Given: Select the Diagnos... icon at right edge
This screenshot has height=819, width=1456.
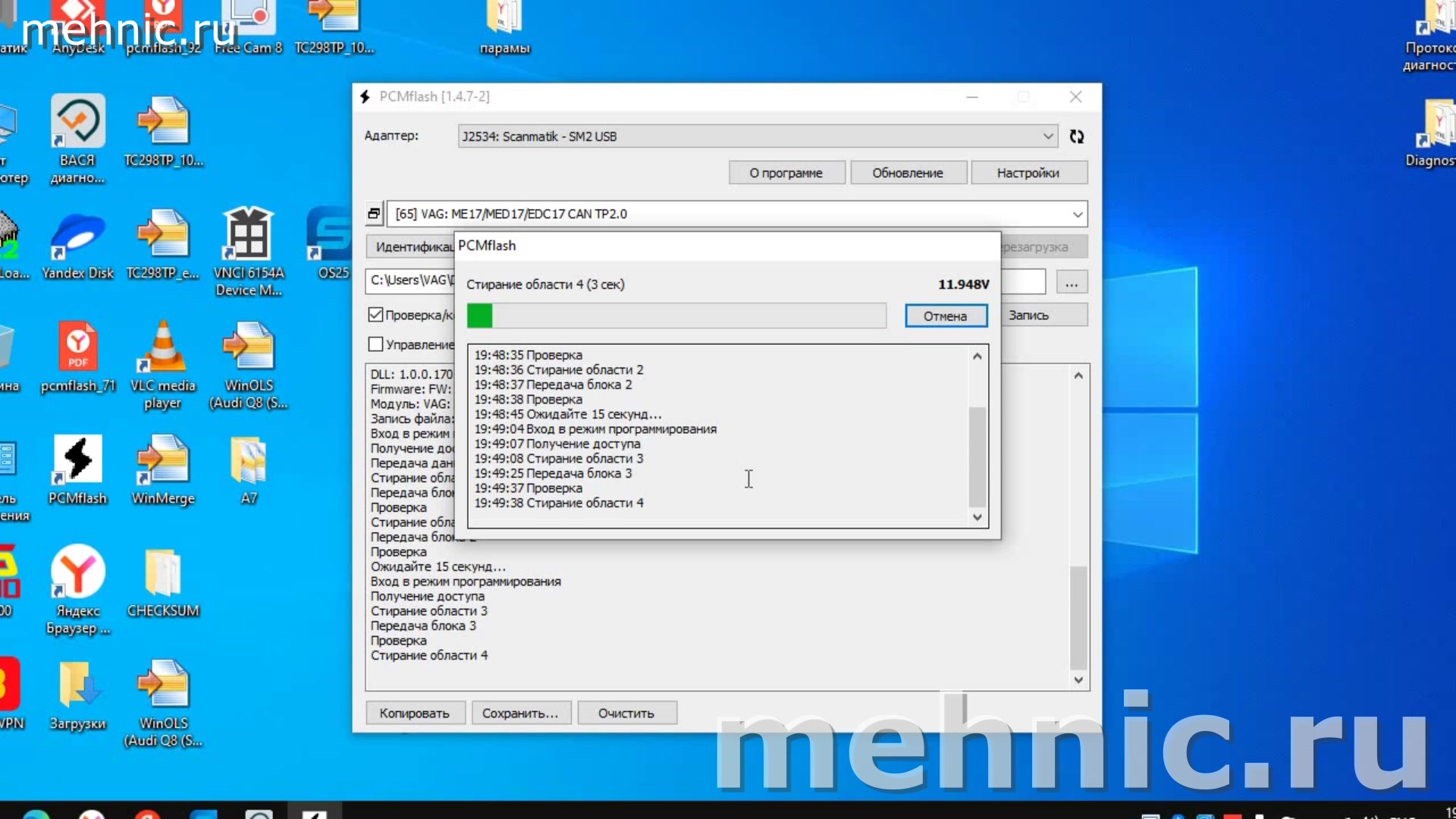Looking at the screenshot, I should 1431,133.
